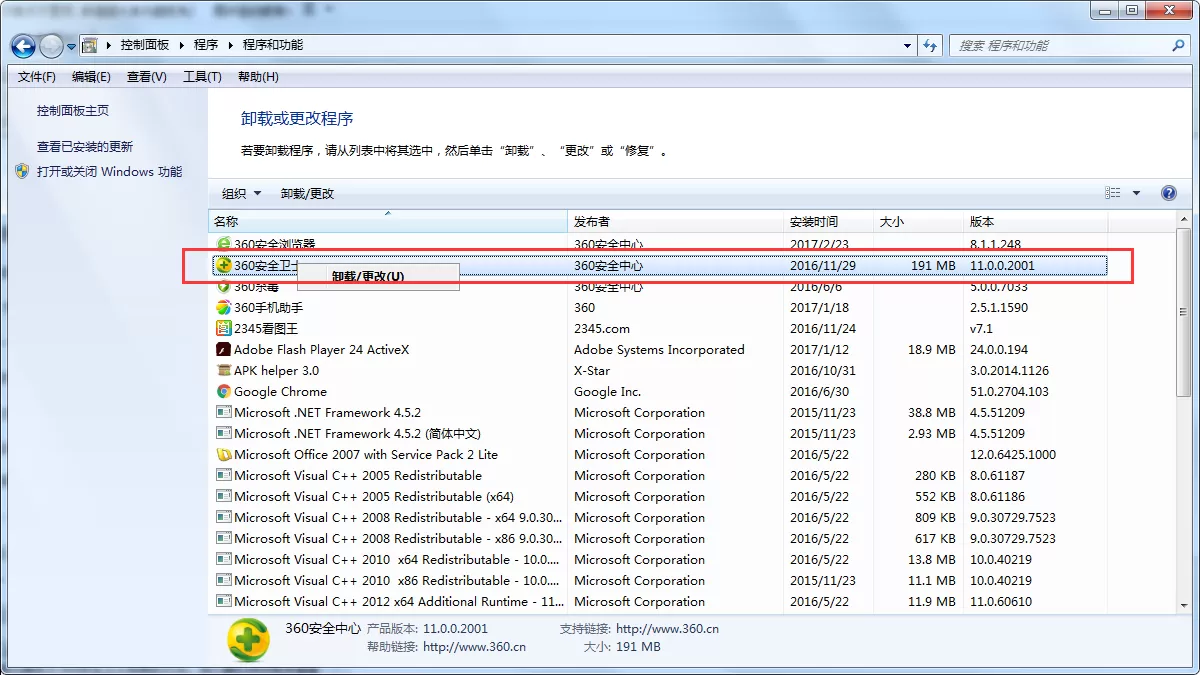1200x675 pixels.
Task: Click the Forward navigation arrow
Action: click(52, 46)
